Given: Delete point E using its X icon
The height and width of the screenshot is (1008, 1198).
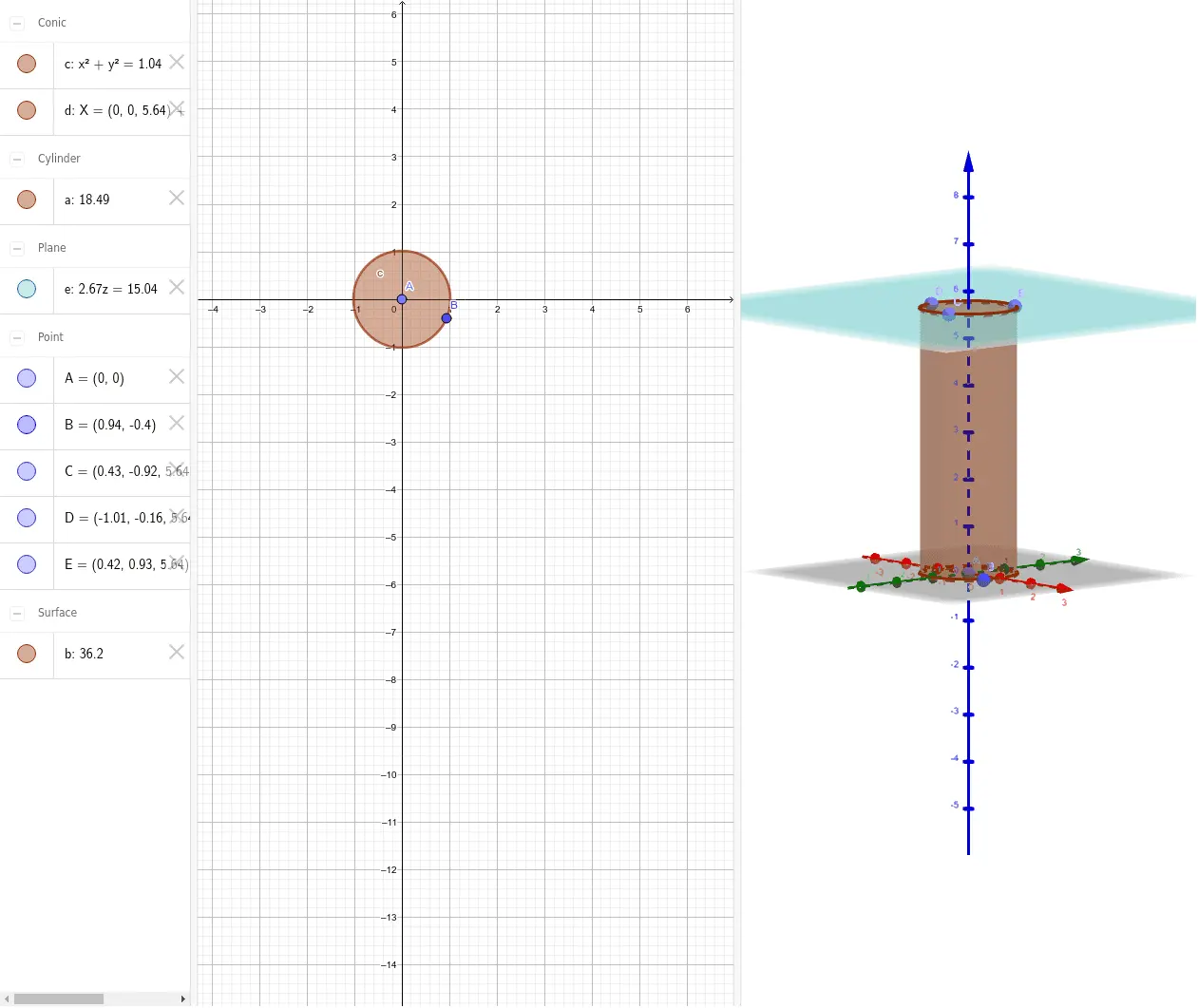Looking at the screenshot, I should pyautogui.click(x=177, y=562).
